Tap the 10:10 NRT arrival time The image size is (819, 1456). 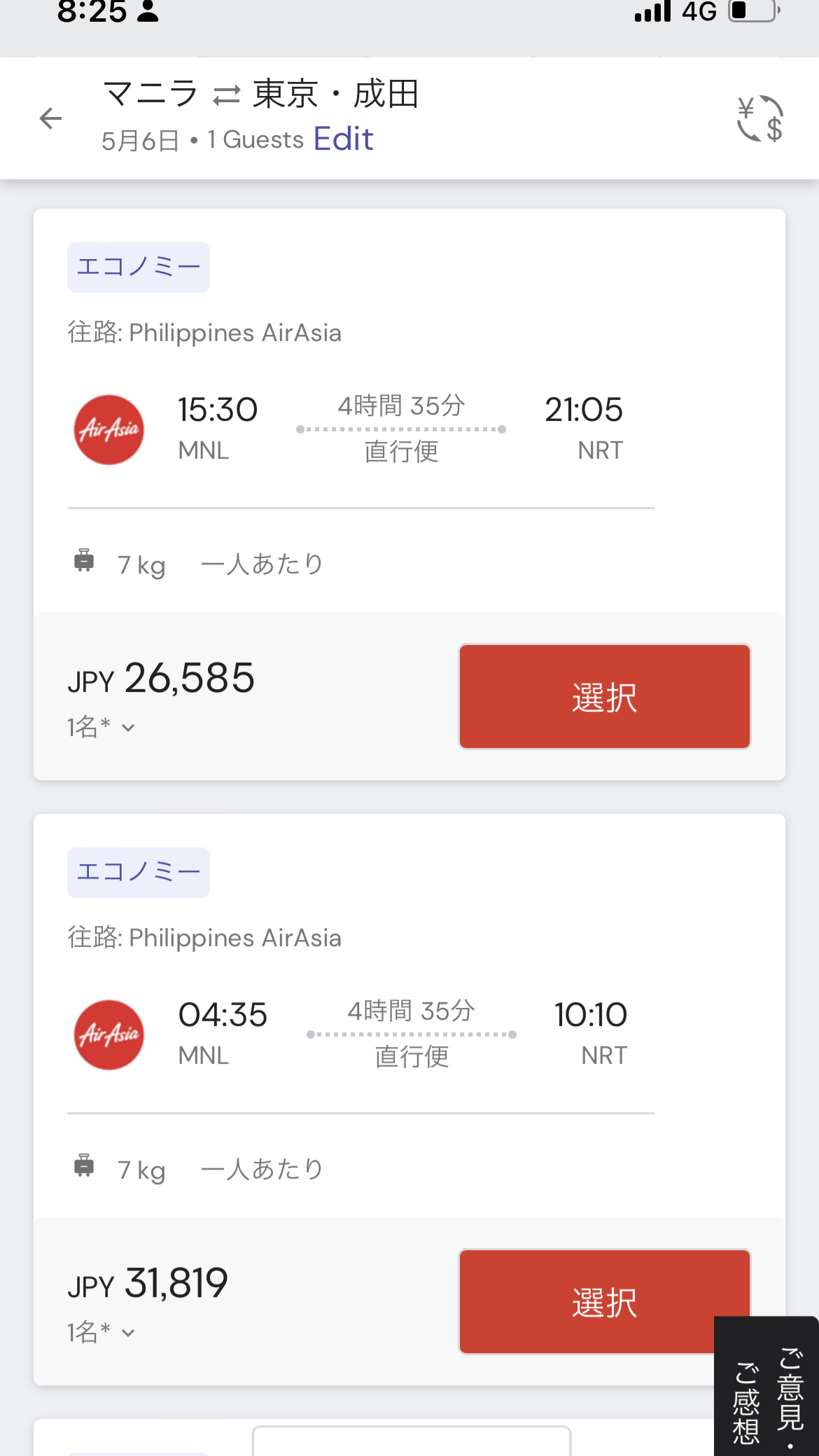[x=591, y=1015]
